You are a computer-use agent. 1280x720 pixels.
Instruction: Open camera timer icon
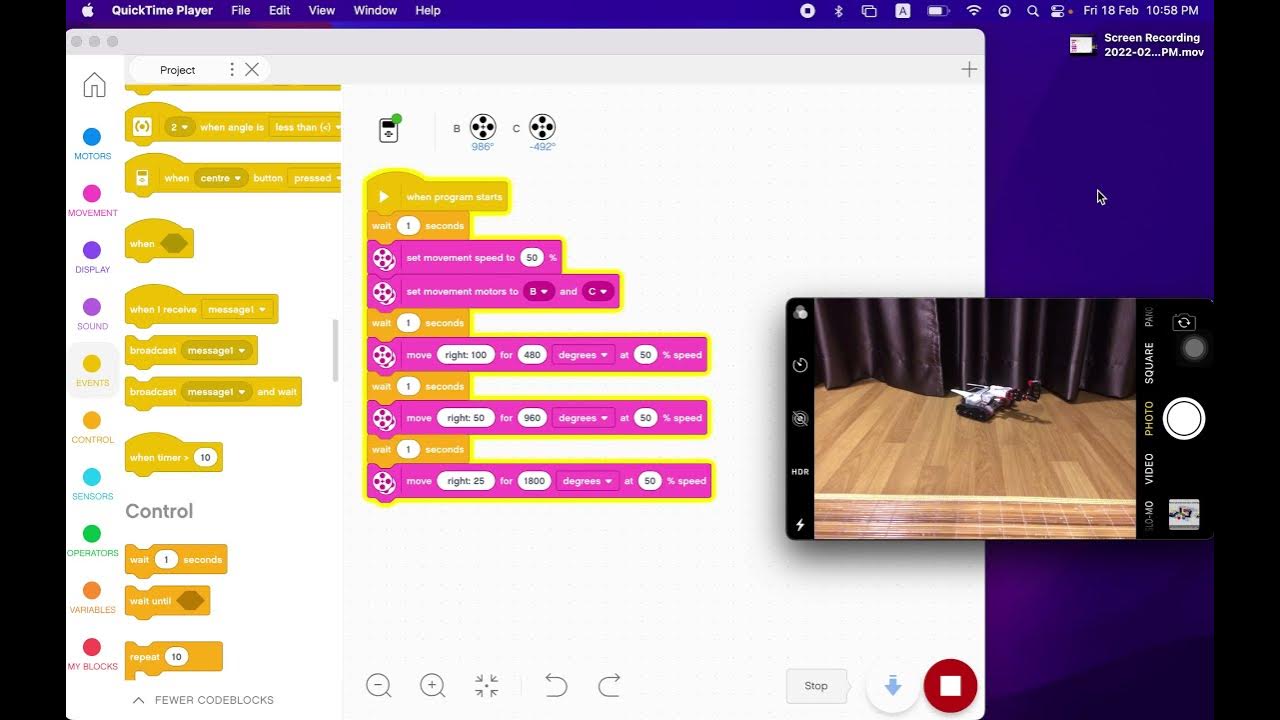pos(800,365)
